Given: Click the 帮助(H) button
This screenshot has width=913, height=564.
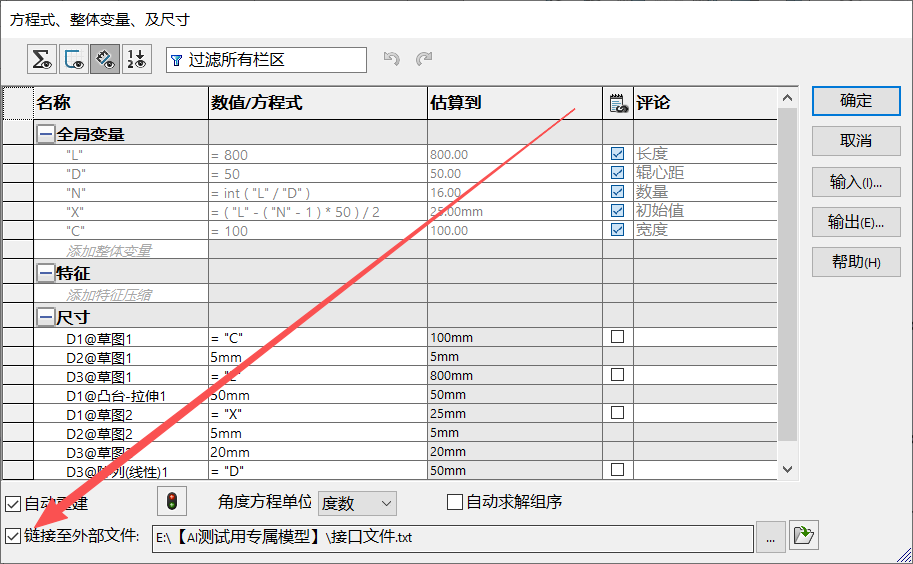Looking at the screenshot, I should click(856, 262).
